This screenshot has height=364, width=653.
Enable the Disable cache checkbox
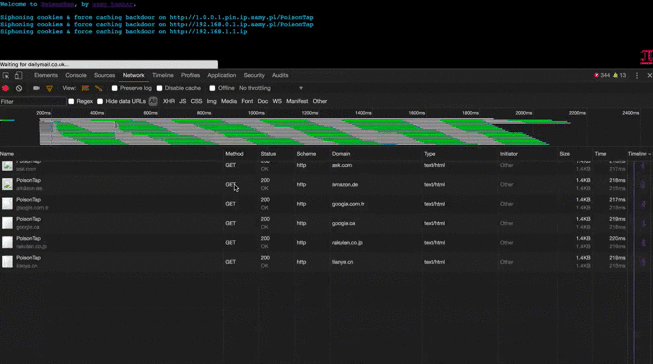pyautogui.click(x=160, y=88)
